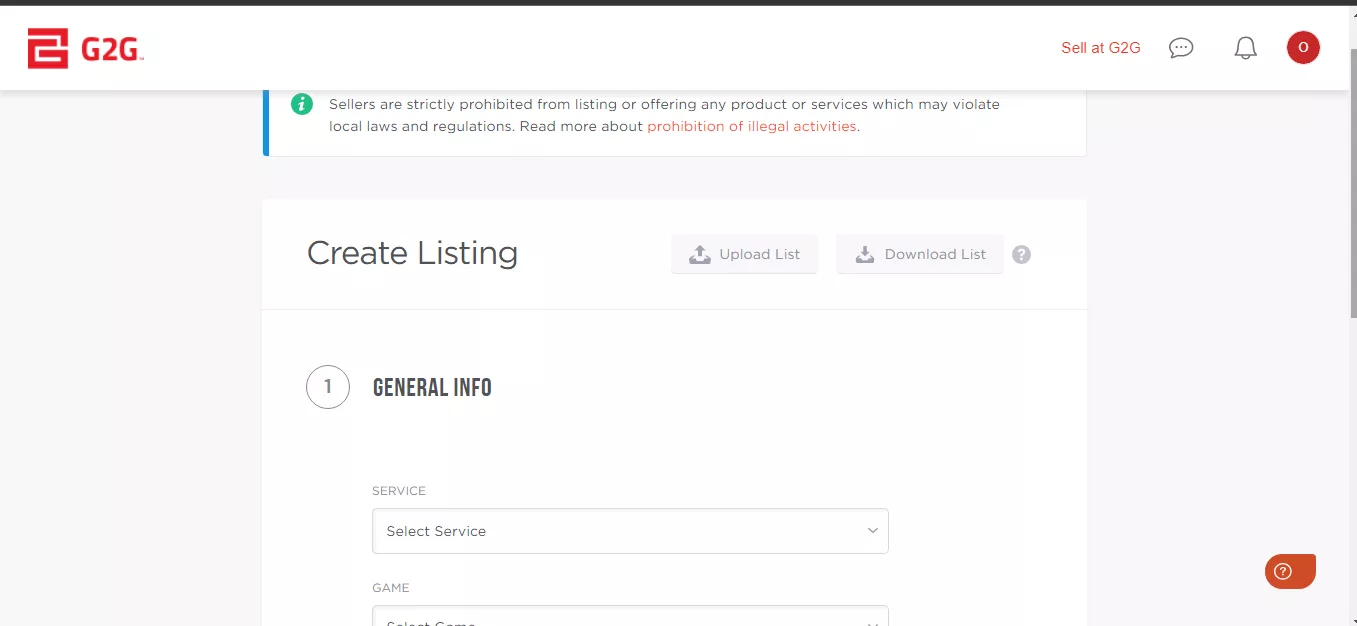This screenshot has height=626, width=1357.
Task: Open the Select Game dropdown
Action: coord(630,617)
